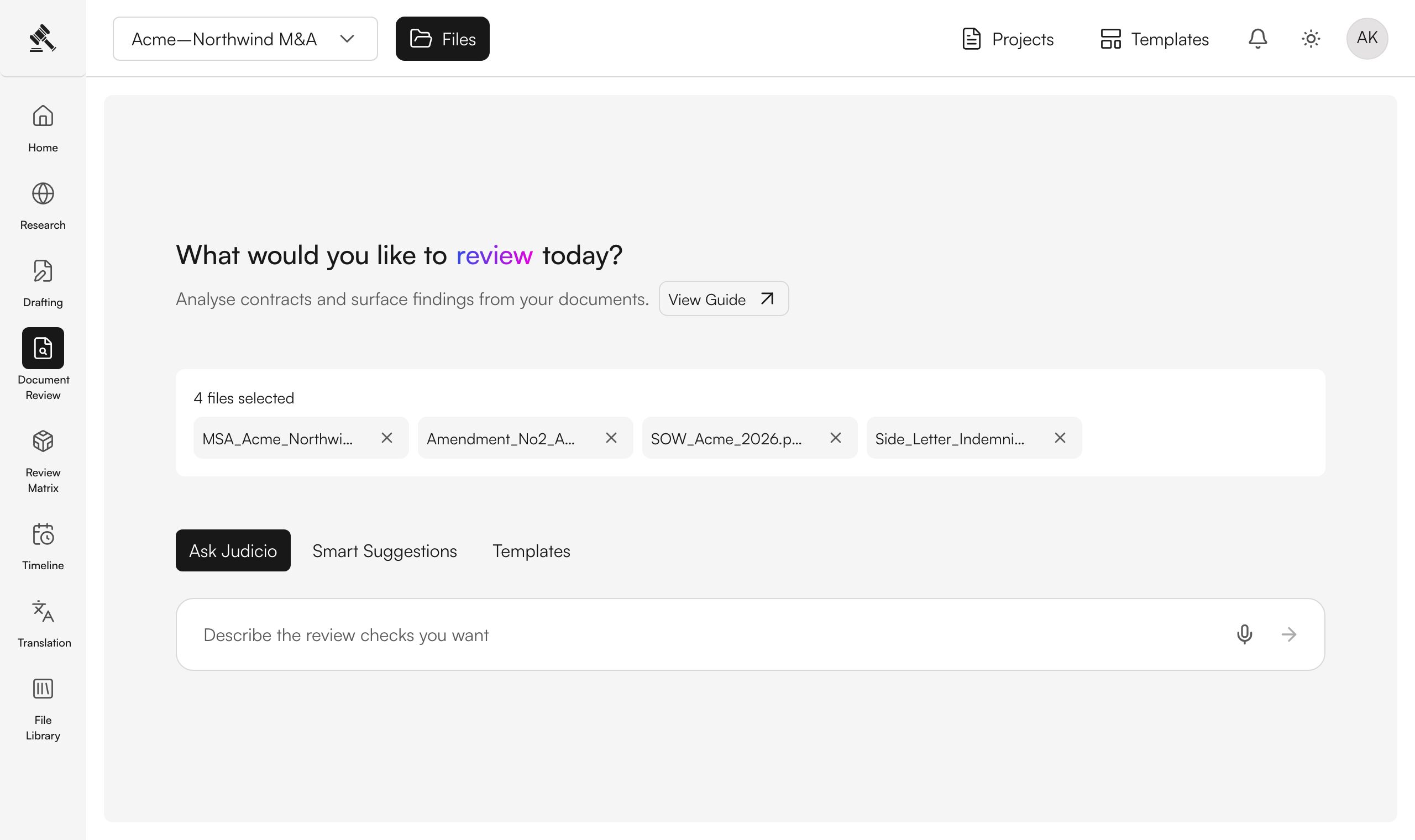Open Templates in the top bar
Screen dimensions: 1415x840
pyautogui.click(x=1155, y=39)
